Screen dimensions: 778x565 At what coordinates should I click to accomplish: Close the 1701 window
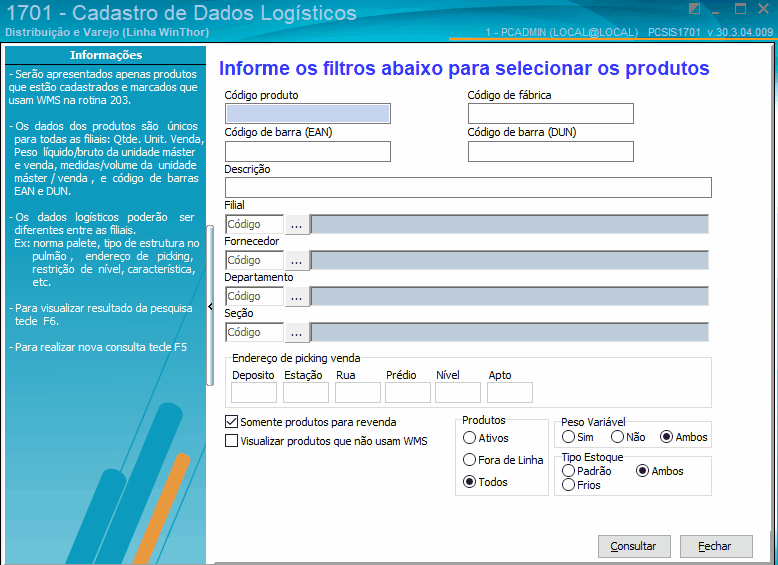[x=764, y=9]
